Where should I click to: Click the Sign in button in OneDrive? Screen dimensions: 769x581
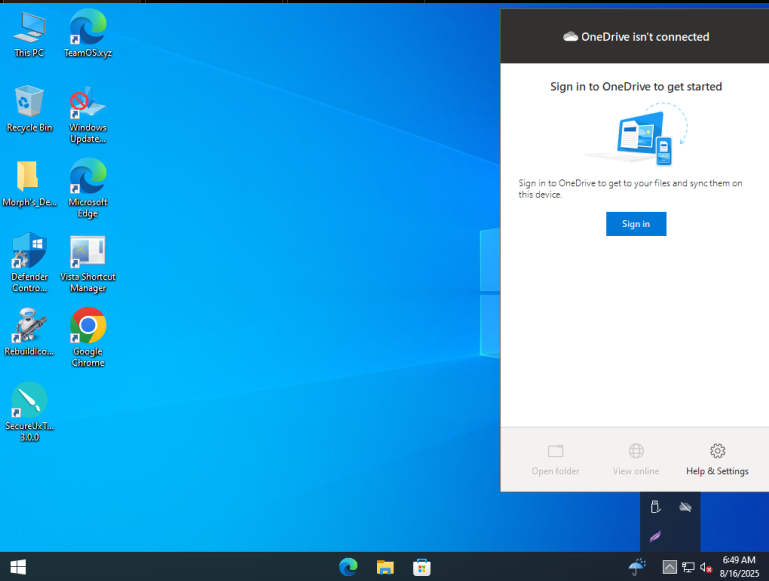(636, 224)
